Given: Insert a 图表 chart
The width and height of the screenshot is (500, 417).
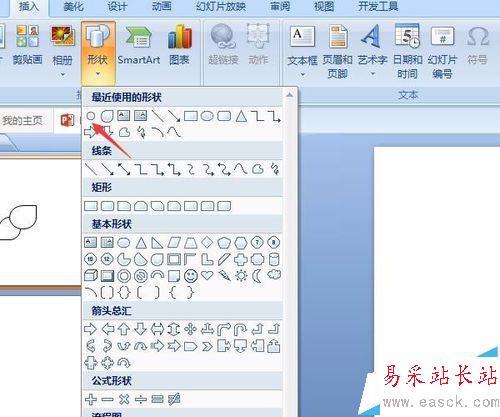Looking at the screenshot, I should click(179, 45).
